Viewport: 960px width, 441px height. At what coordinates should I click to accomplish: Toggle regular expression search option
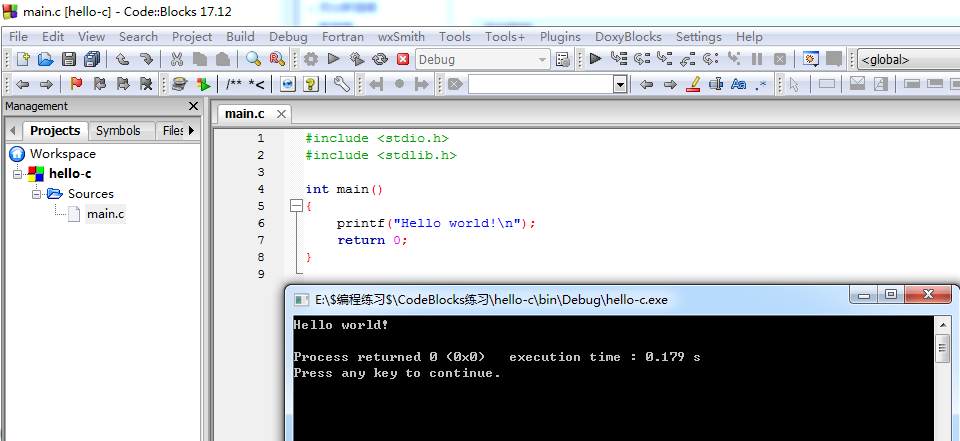pos(761,84)
